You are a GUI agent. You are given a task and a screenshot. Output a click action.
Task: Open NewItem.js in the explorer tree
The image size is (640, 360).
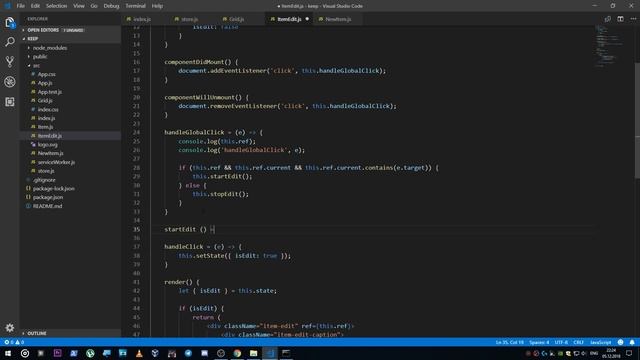tap(51, 153)
